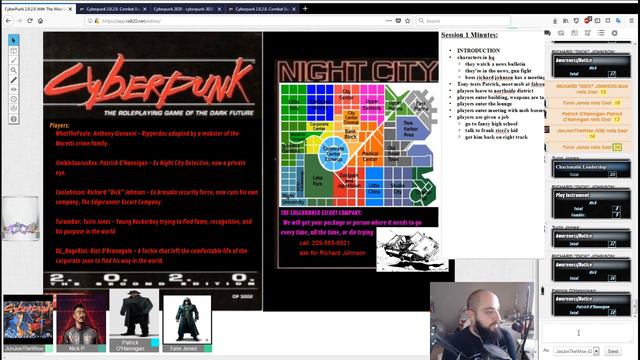640x360 pixels.
Task: Open the Firefox hamburger menu
Action: (x=631, y=21)
